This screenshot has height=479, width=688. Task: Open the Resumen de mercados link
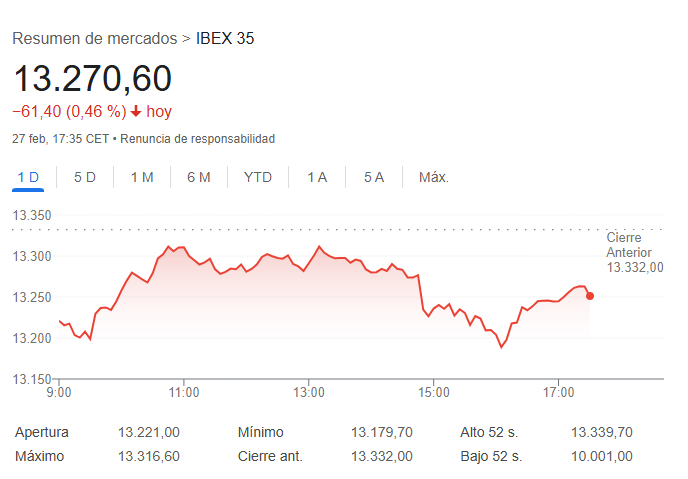[94, 39]
